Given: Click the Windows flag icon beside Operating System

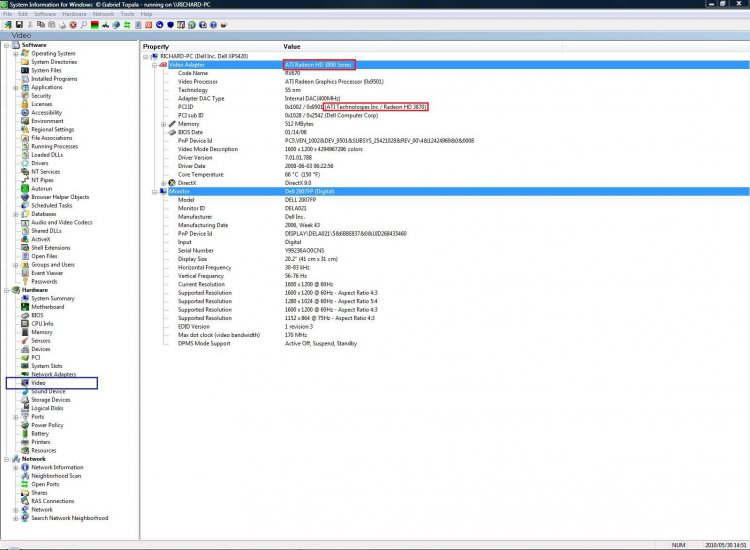Looking at the screenshot, I should pos(25,53).
